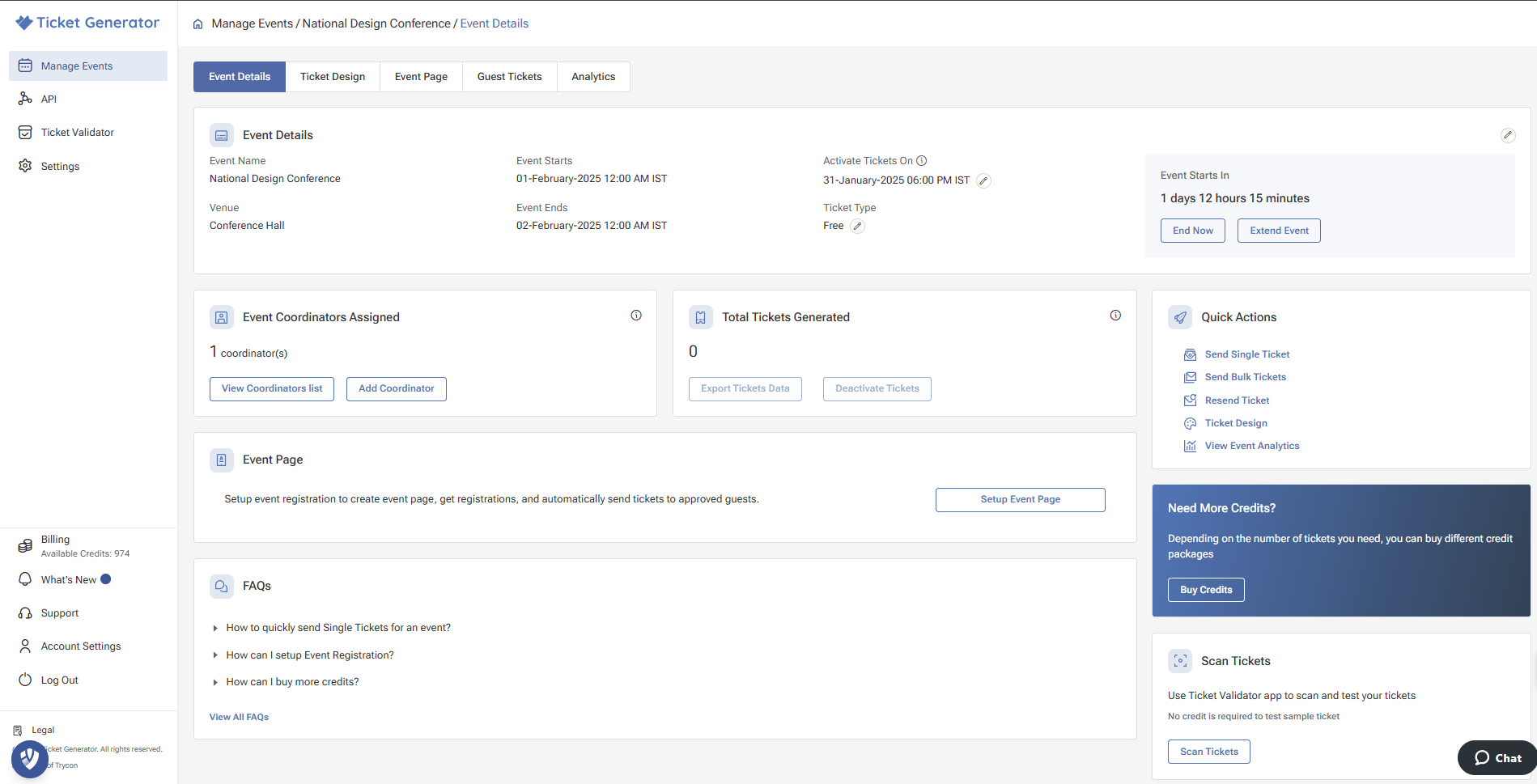Click Setup Event Page button
1537x784 pixels.
[x=1021, y=500]
